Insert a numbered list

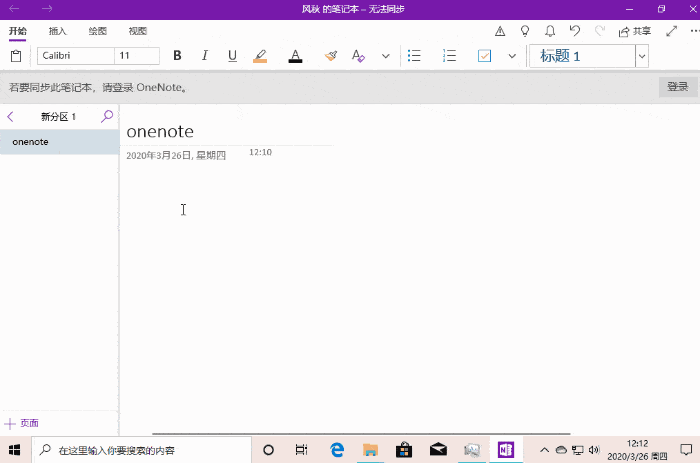(449, 56)
